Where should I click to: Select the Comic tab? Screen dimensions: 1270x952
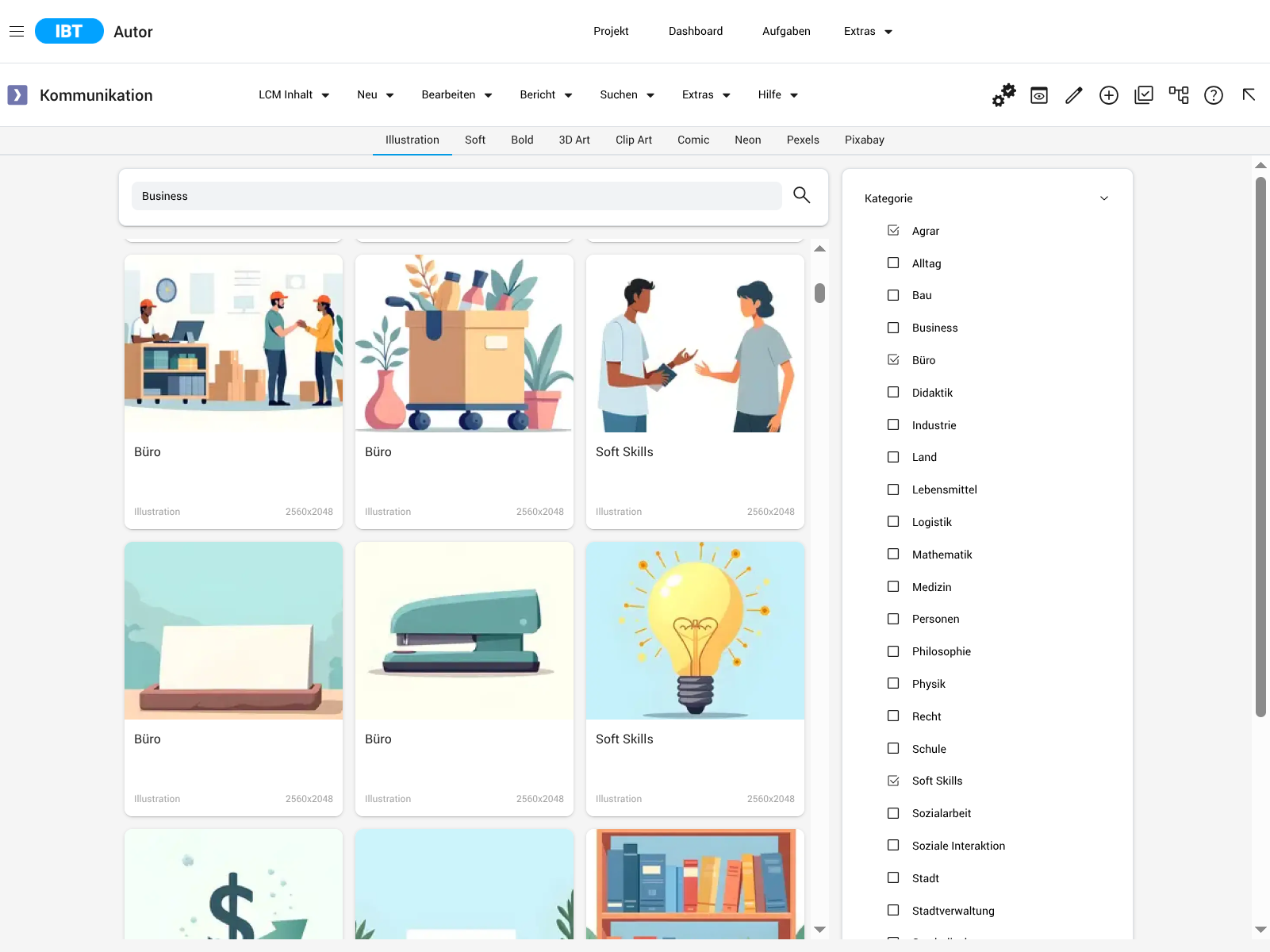693,140
